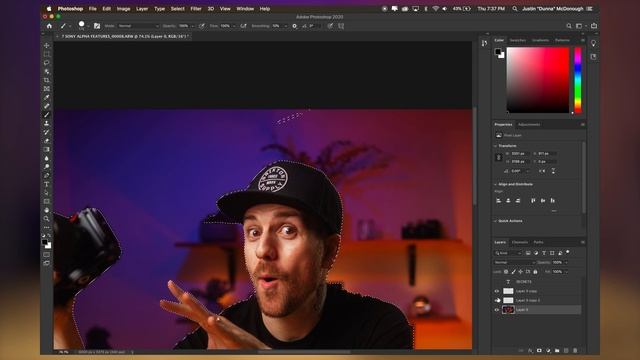Toggle lock image pixels
Viewport: 640px width, 360px height.
coord(513,271)
